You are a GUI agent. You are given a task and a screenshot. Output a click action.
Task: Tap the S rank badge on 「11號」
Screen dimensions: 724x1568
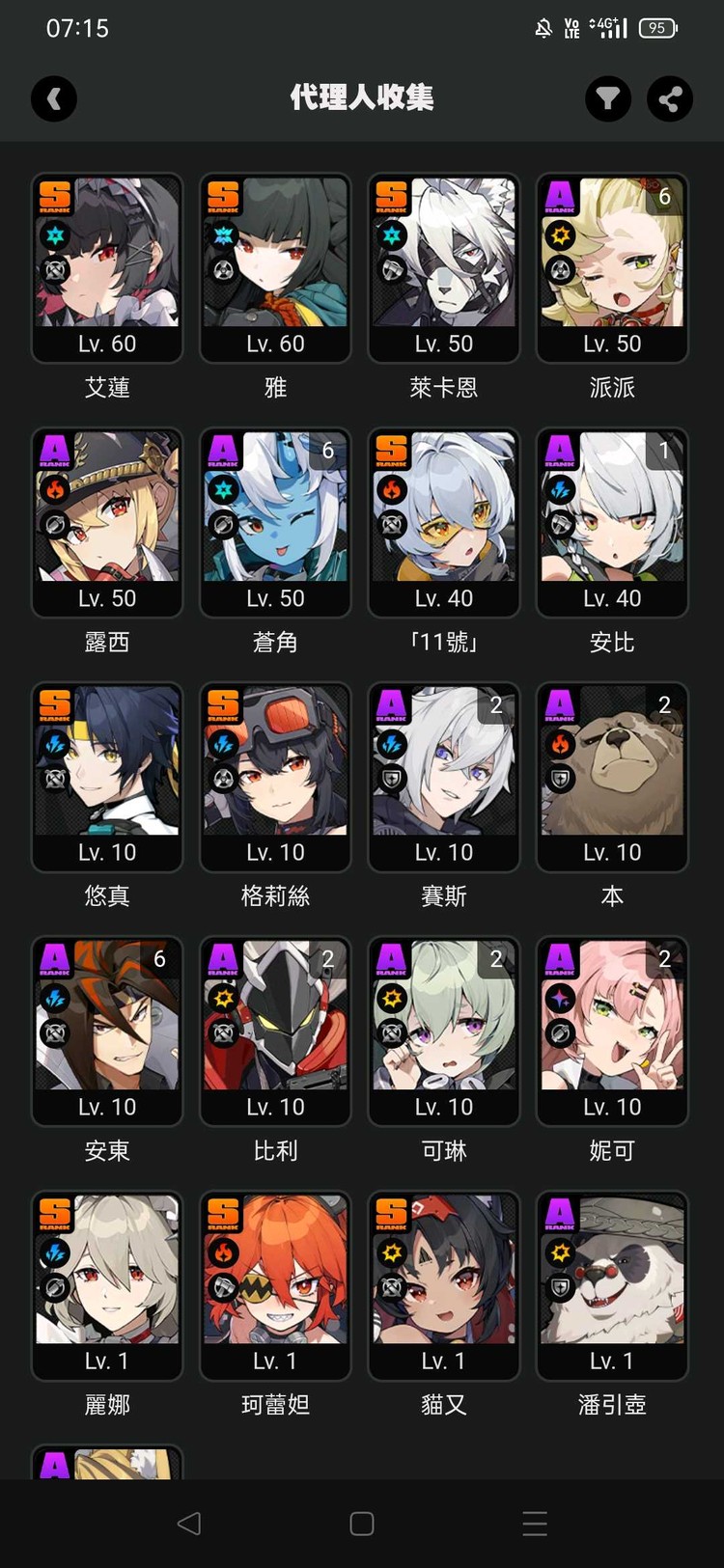391,451
